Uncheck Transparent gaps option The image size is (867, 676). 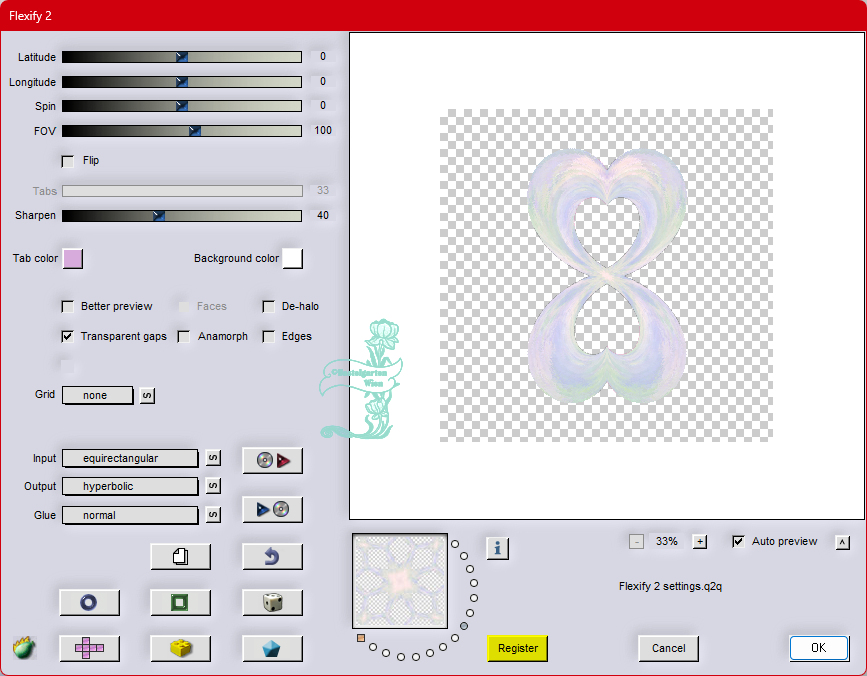pyautogui.click(x=68, y=337)
